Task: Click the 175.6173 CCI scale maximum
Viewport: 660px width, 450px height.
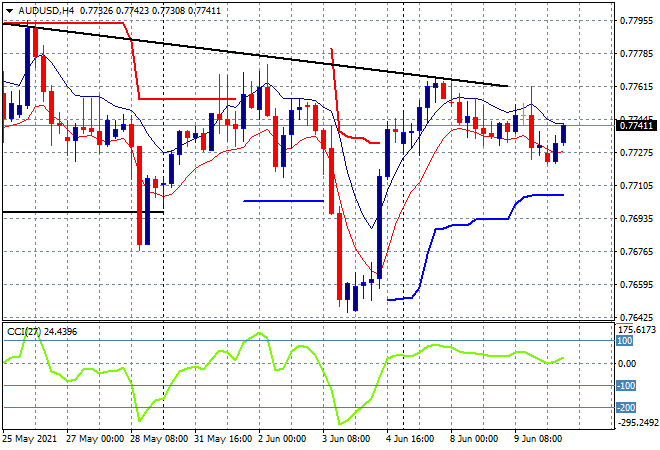Action: point(636,329)
